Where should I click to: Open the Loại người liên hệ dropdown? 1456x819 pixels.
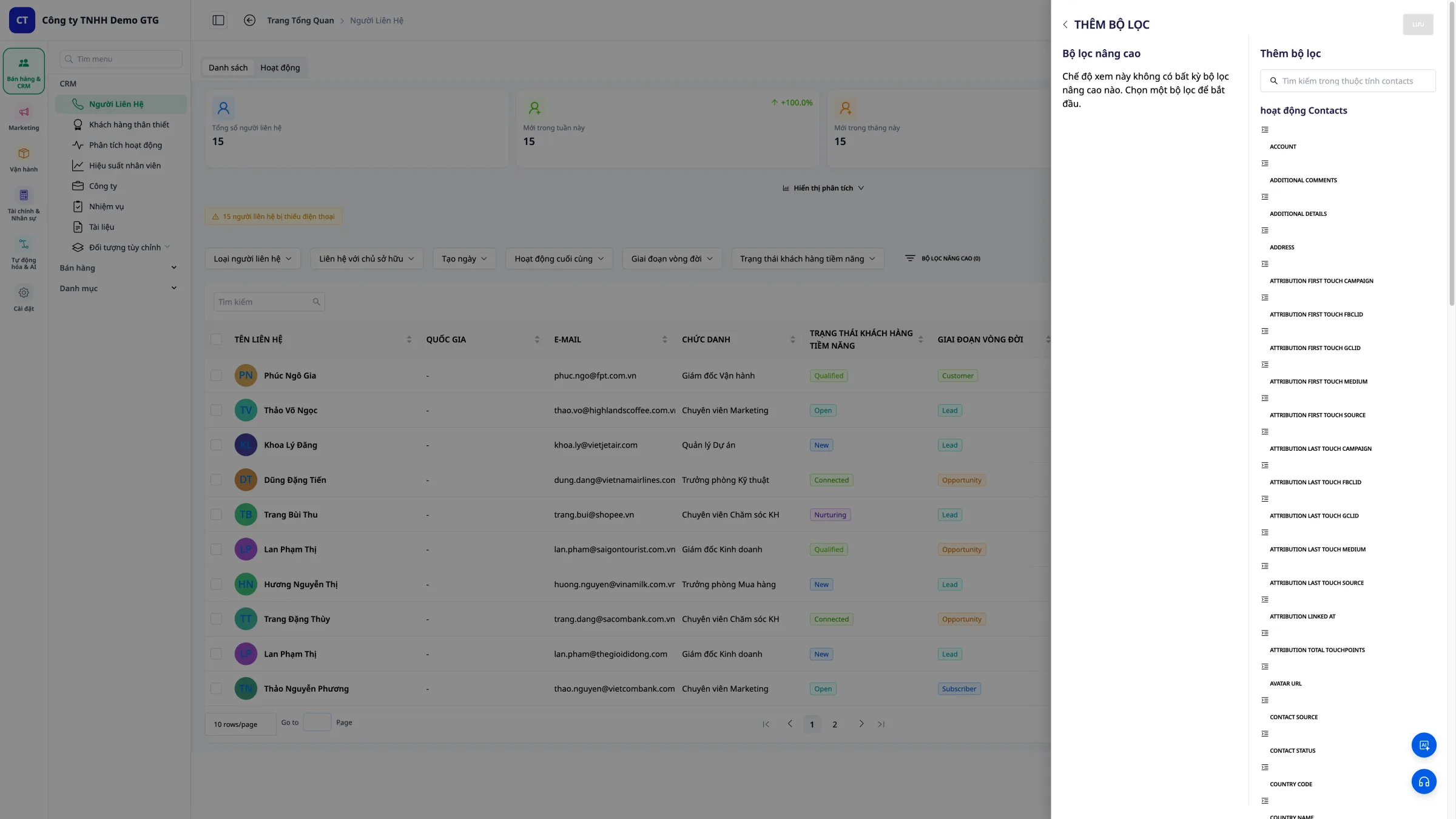[x=252, y=258]
